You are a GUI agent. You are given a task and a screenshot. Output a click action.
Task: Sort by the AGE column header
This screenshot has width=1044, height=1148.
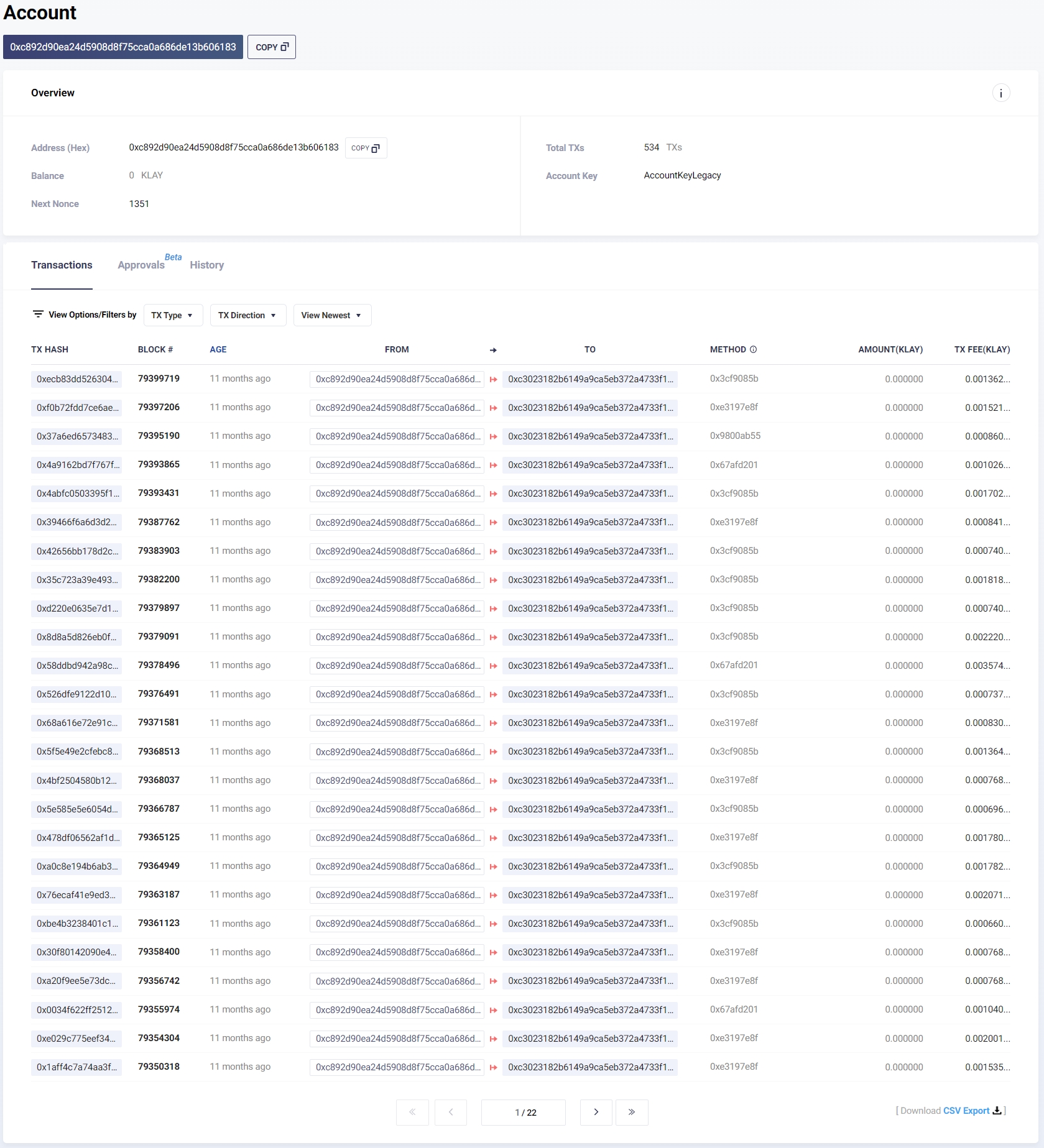coord(218,349)
